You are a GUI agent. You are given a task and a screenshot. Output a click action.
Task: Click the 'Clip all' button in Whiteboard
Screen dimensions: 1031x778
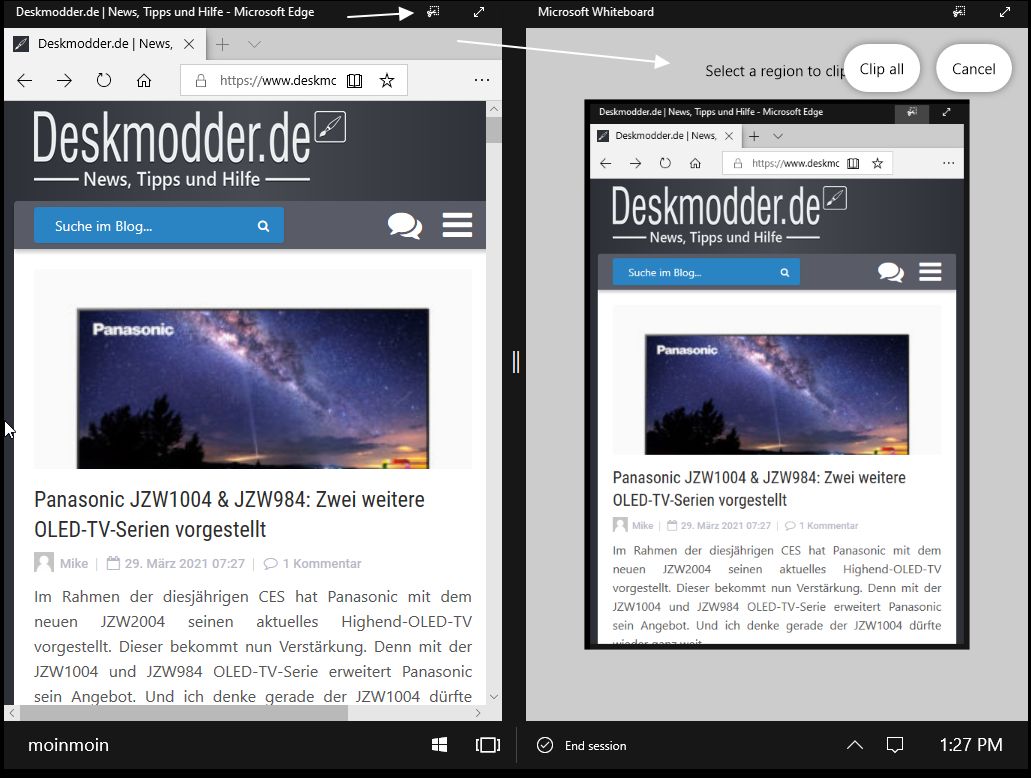coord(881,69)
